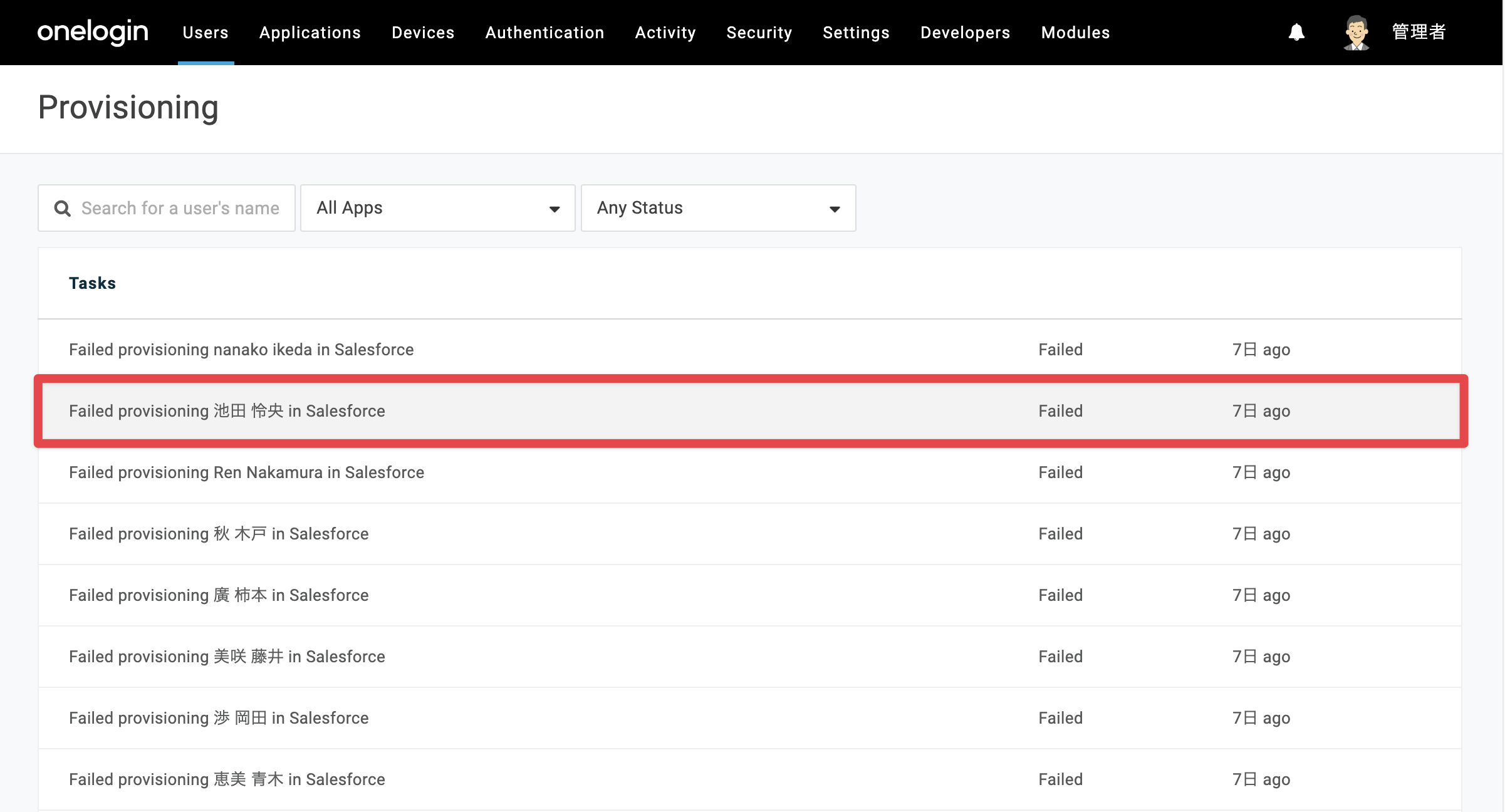Screen dimensions: 1505x812
Task: Click Failed status in Ren Nakamura row
Action: (x=1060, y=472)
